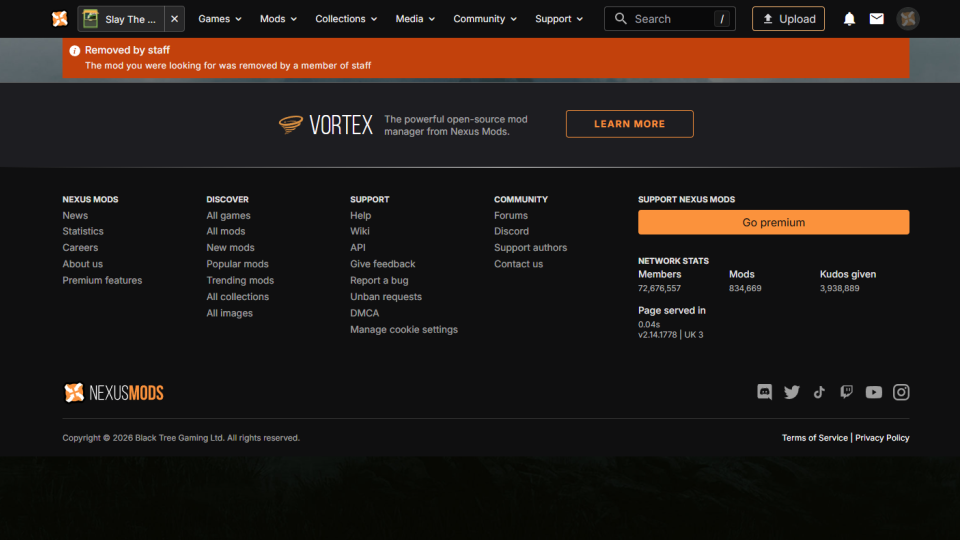Click the Upload button
Screen dimensions: 960x540
click(x=788, y=19)
